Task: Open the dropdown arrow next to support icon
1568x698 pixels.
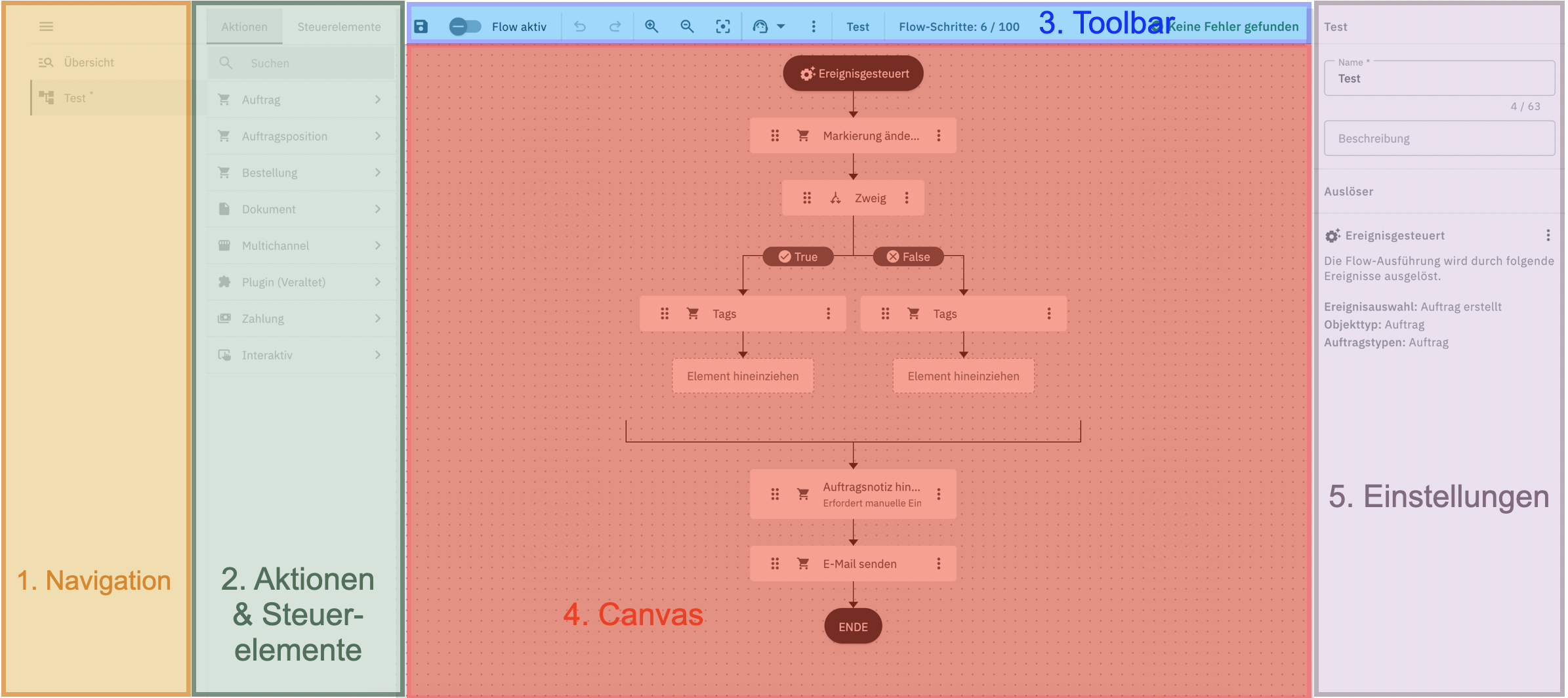Action: [x=781, y=26]
